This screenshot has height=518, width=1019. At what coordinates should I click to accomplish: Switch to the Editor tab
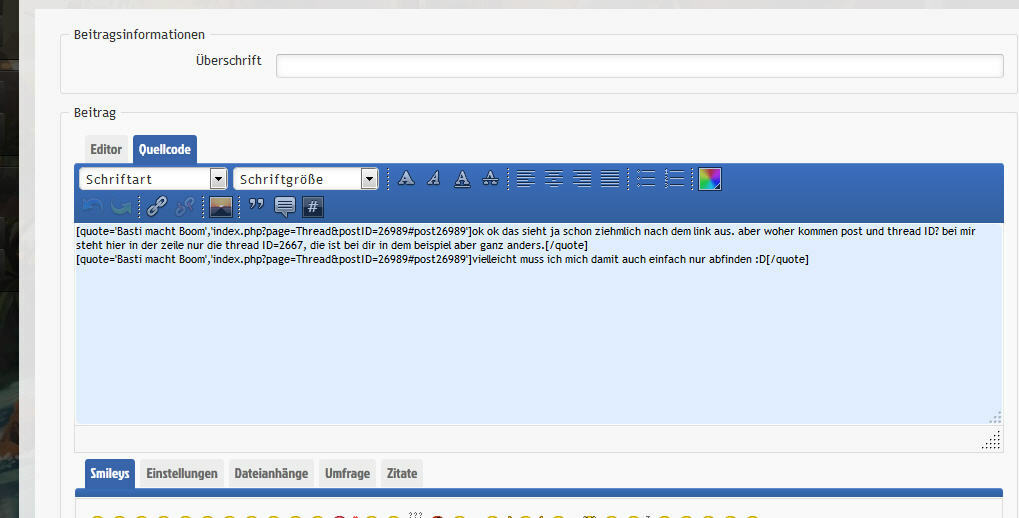click(x=106, y=149)
